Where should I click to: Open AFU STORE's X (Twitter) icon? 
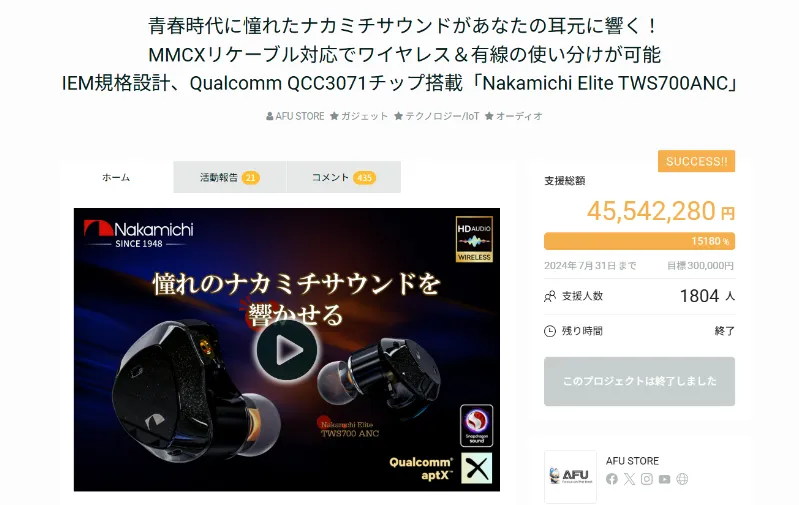coord(629,479)
